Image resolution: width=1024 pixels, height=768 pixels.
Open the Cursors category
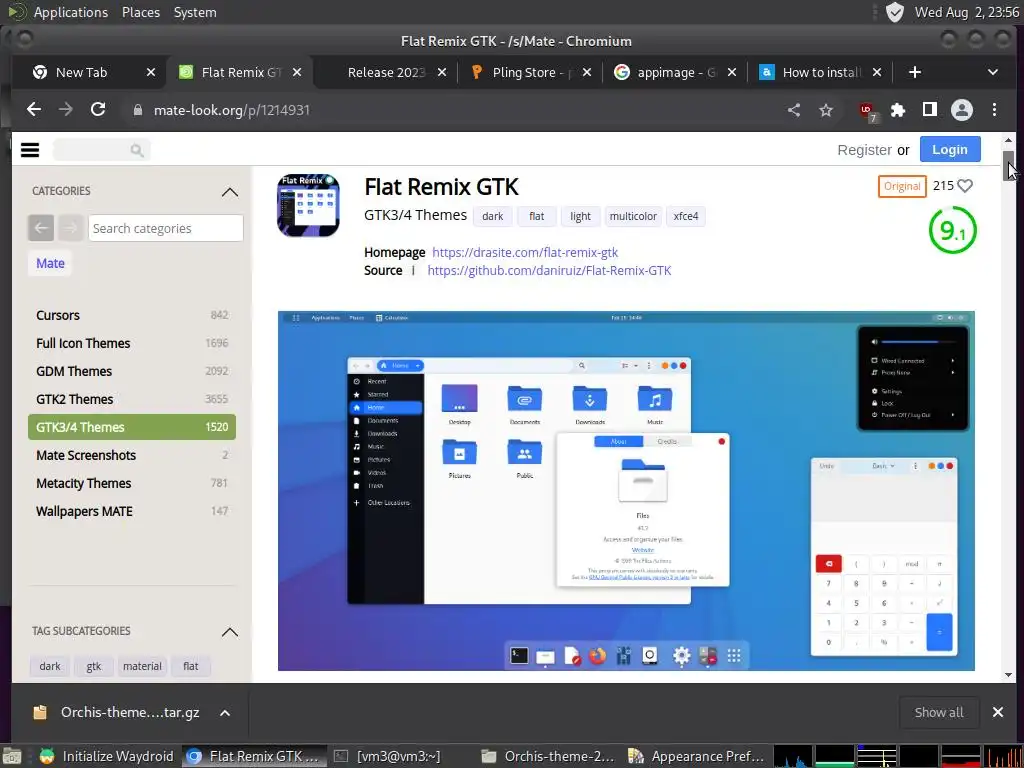coord(131,315)
